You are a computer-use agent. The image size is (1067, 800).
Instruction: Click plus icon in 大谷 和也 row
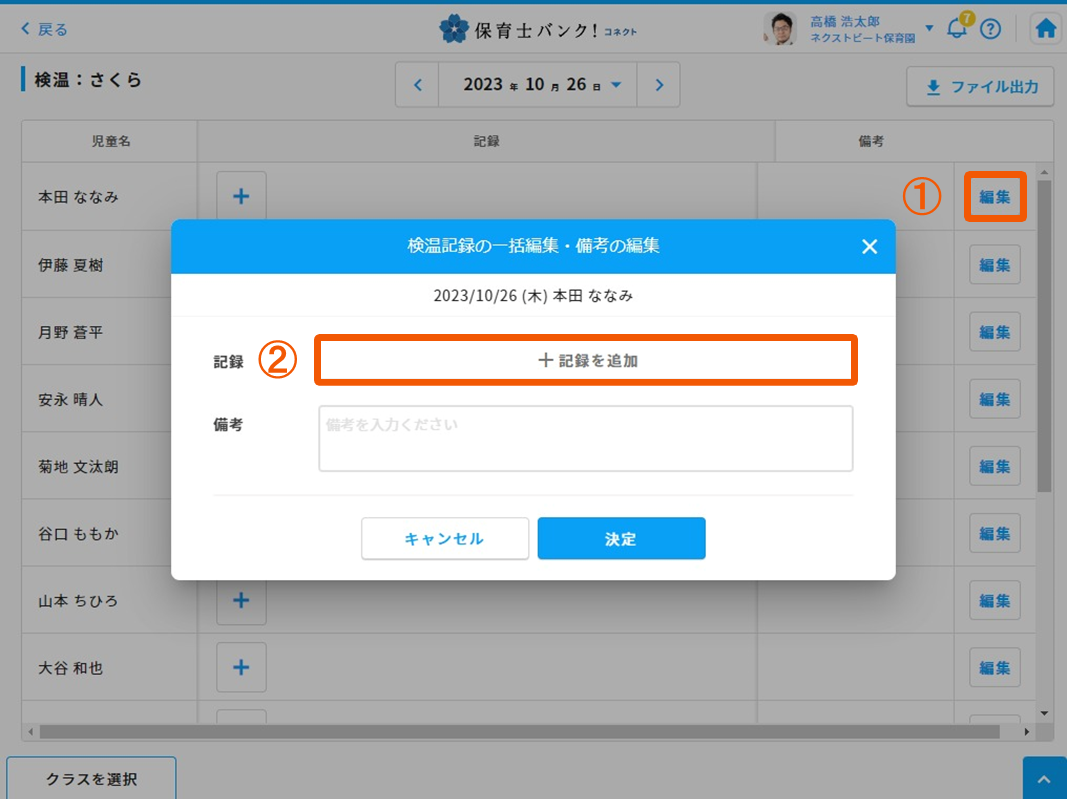tap(241, 667)
